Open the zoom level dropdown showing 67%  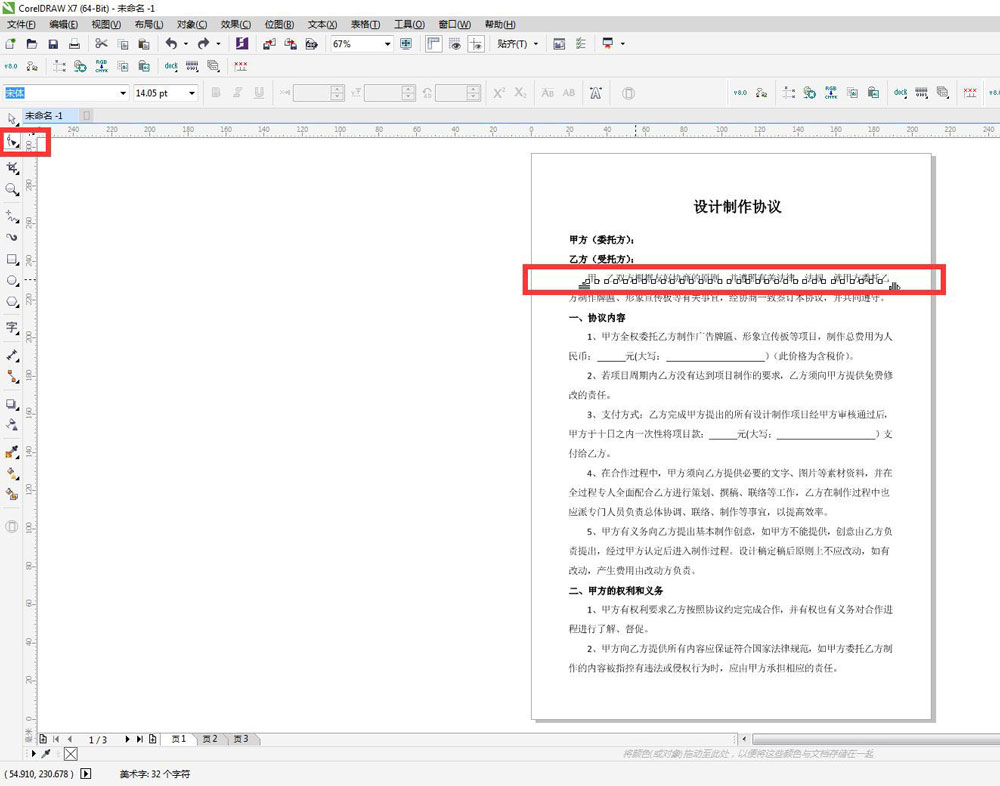tap(390, 43)
